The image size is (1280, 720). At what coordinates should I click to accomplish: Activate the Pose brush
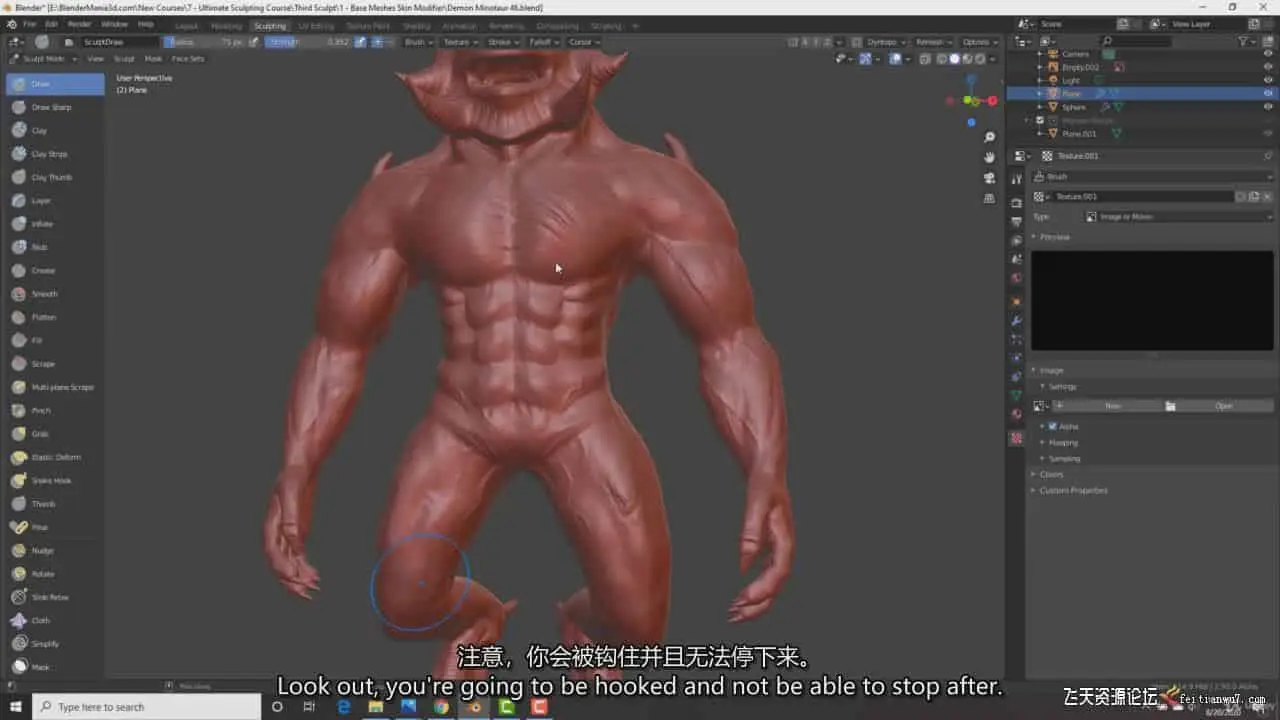(55, 527)
